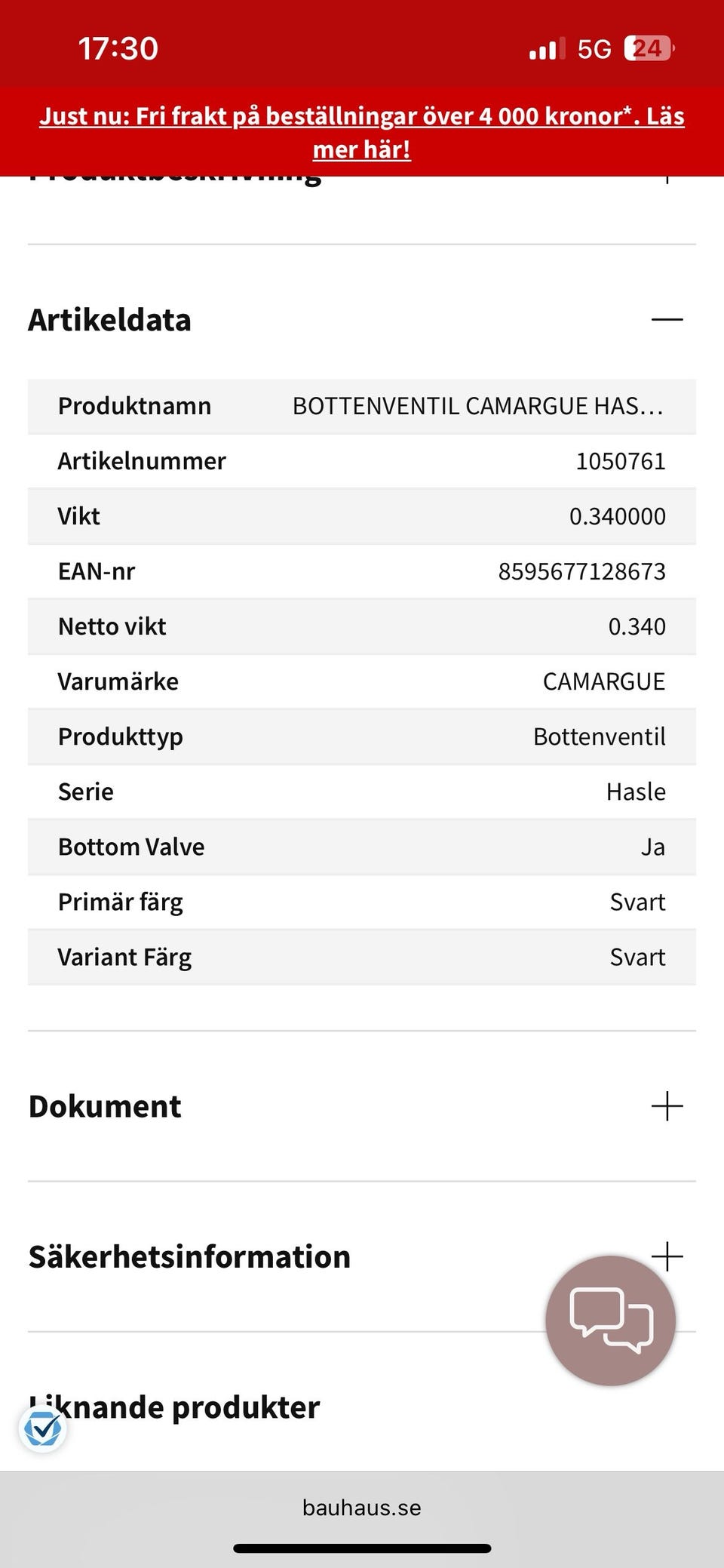Click the 5G network indicator
The width and height of the screenshot is (724, 1568).
point(595,48)
